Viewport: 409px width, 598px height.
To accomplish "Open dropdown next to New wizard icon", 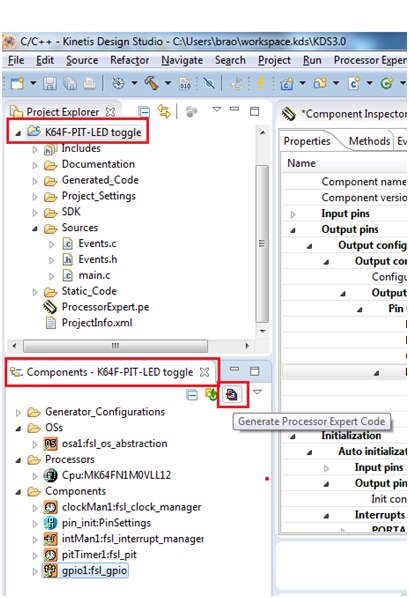I will click(x=33, y=83).
